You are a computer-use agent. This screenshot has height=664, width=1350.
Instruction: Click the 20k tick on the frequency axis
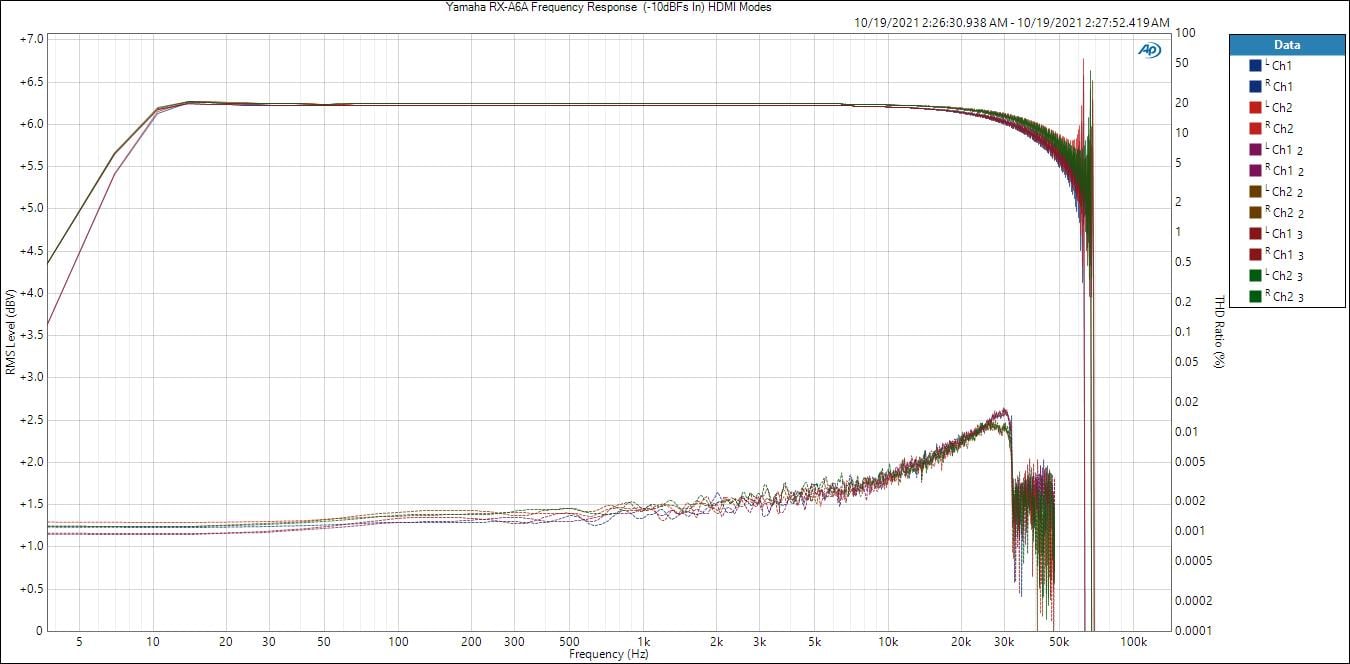click(962, 641)
